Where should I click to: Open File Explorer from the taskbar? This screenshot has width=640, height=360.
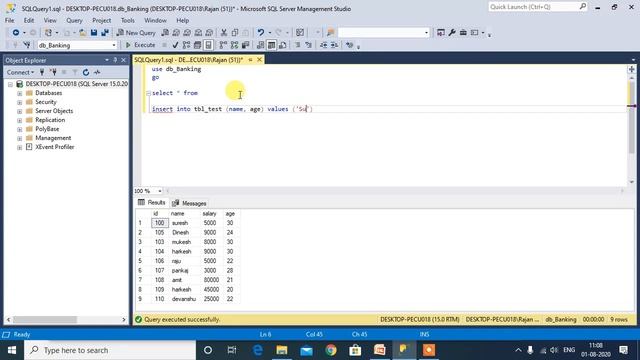click(282, 350)
